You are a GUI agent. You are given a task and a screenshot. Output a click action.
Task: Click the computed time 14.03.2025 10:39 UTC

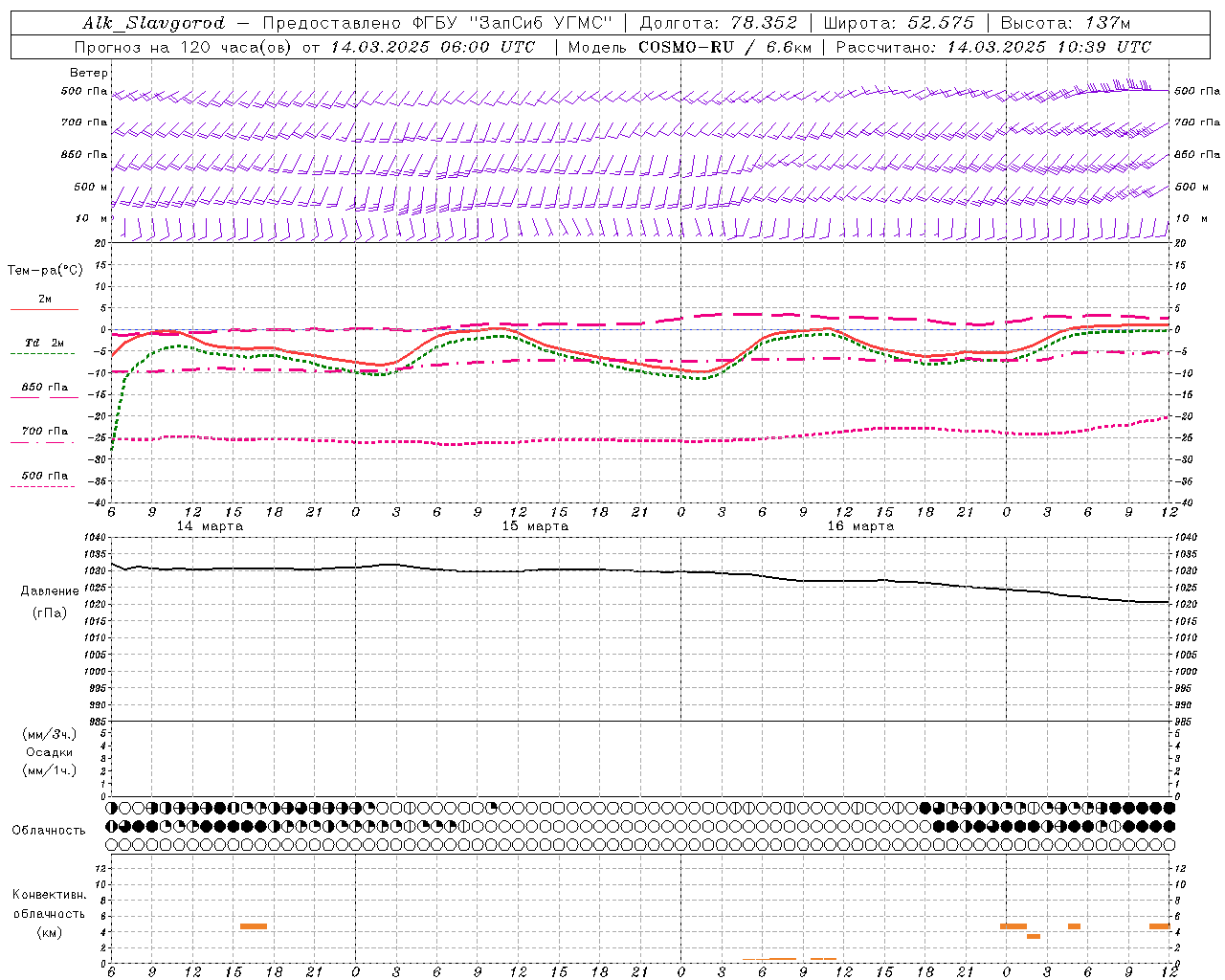(x=1049, y=47)
